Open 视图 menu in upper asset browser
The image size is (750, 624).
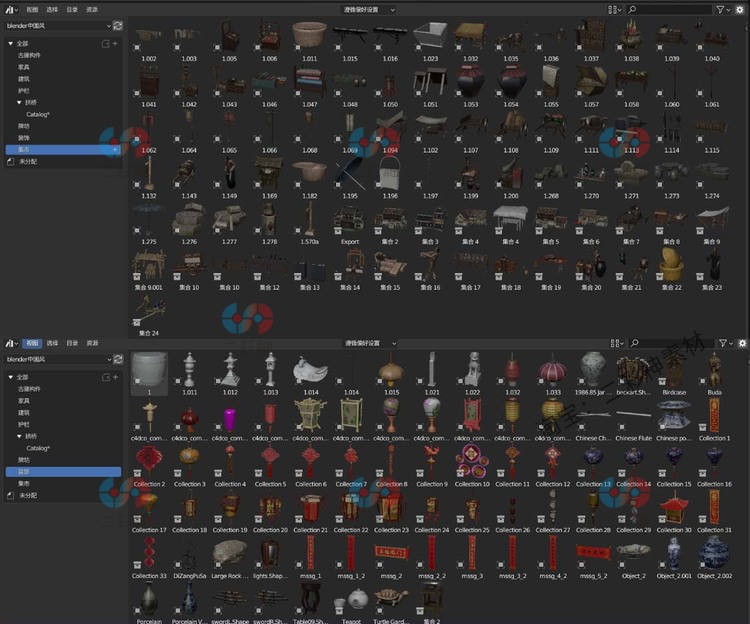32,10
